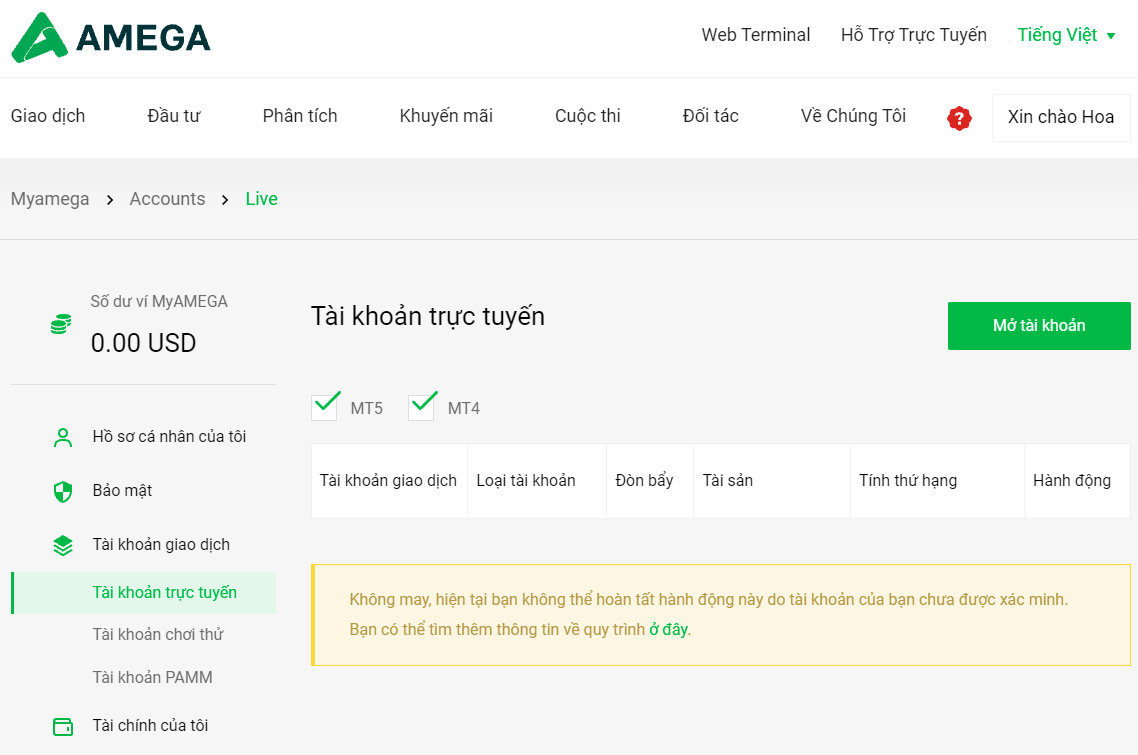Click the shield icon next to Bảo mật
Screen dimensions: 1138x755
63,491
